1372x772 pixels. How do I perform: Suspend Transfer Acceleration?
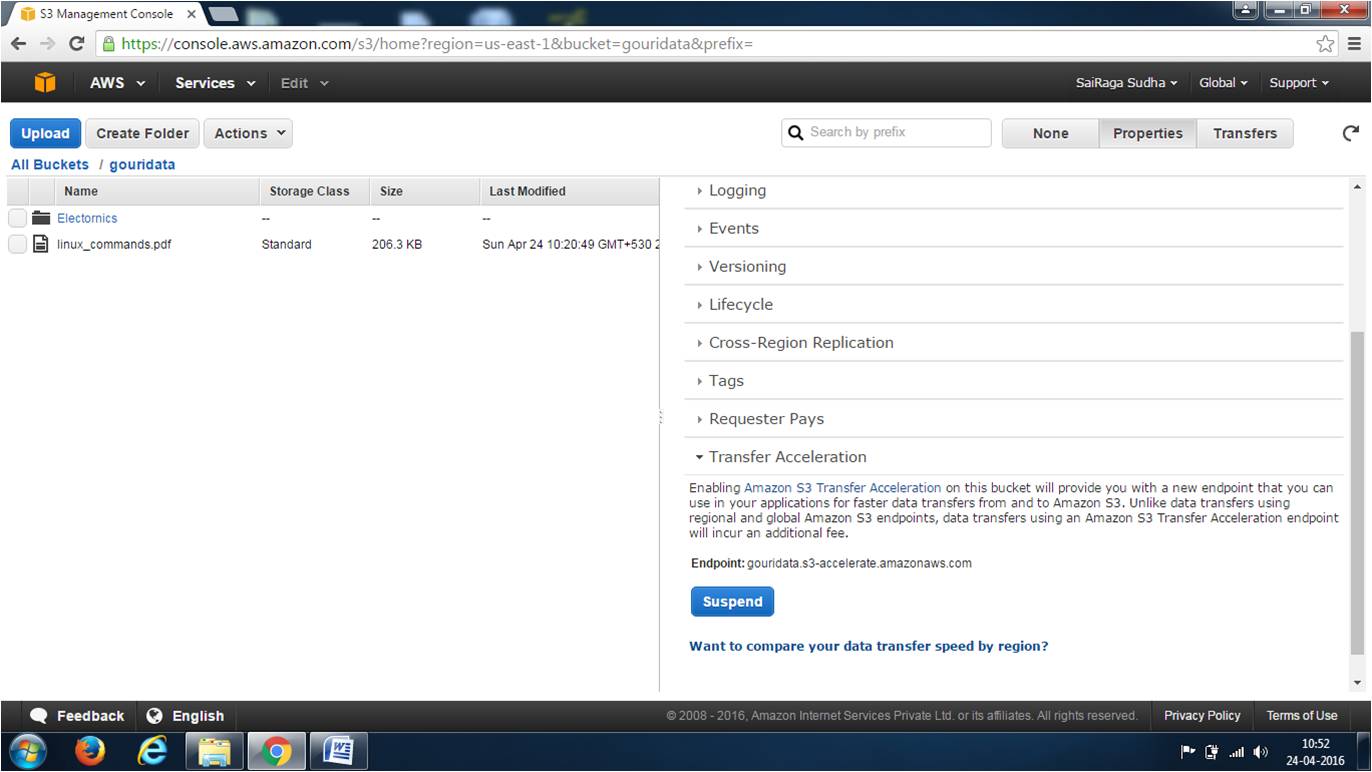coord(732,602)
